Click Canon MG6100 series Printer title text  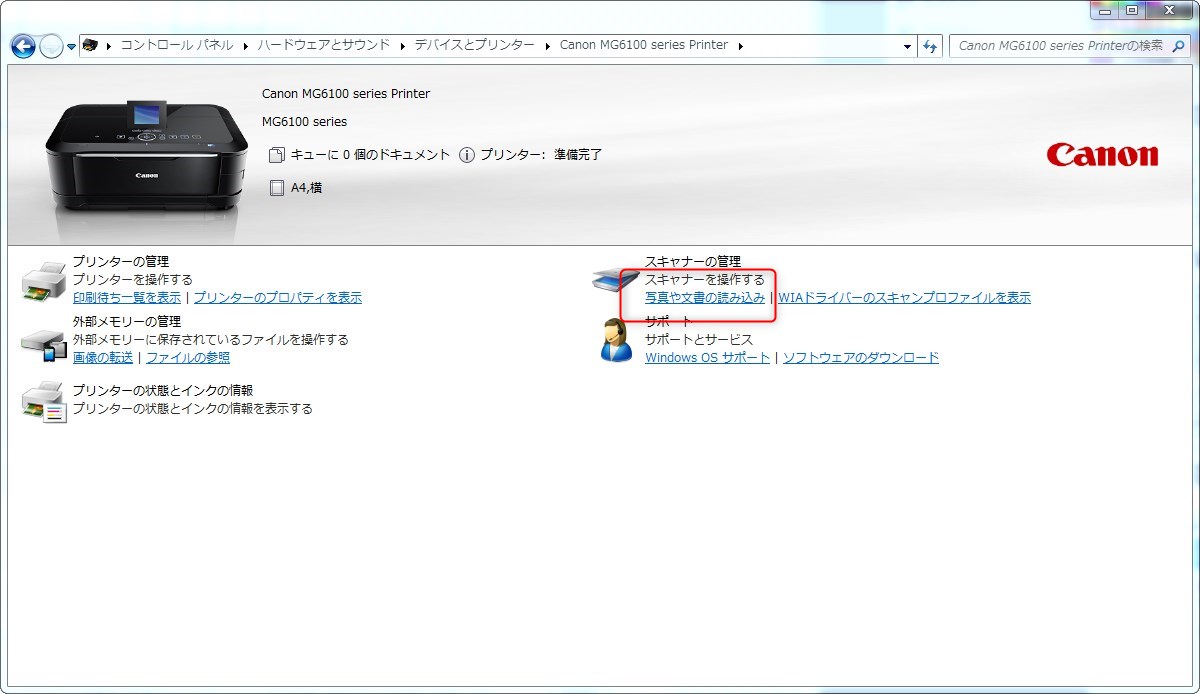(x=346, y=94)
